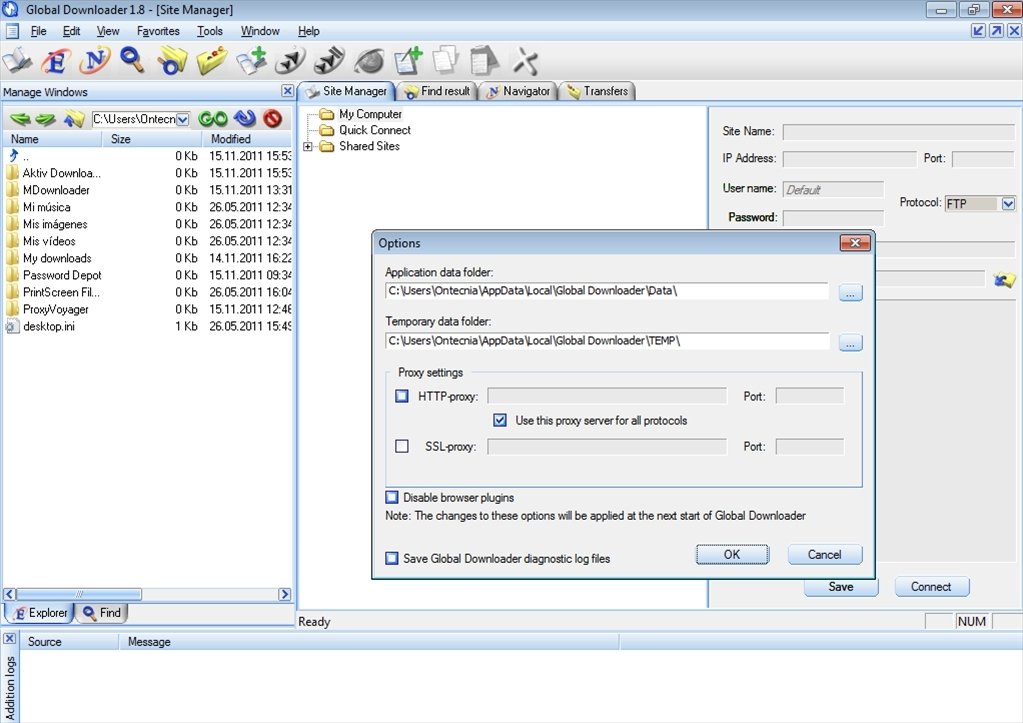Check Save Global Downloader diagnostic log files
Viewport: 1023px width, 723px height.
tap(391, 558)
